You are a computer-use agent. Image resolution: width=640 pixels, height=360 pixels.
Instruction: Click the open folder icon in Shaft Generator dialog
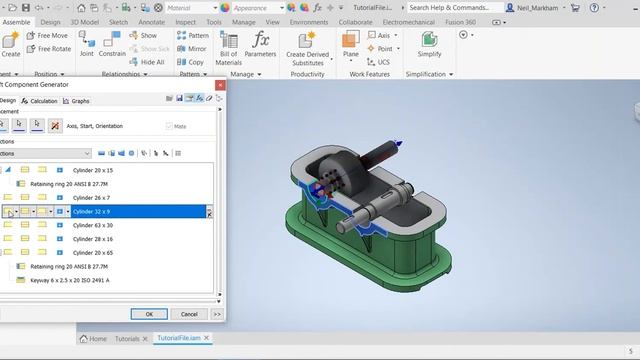169,98
